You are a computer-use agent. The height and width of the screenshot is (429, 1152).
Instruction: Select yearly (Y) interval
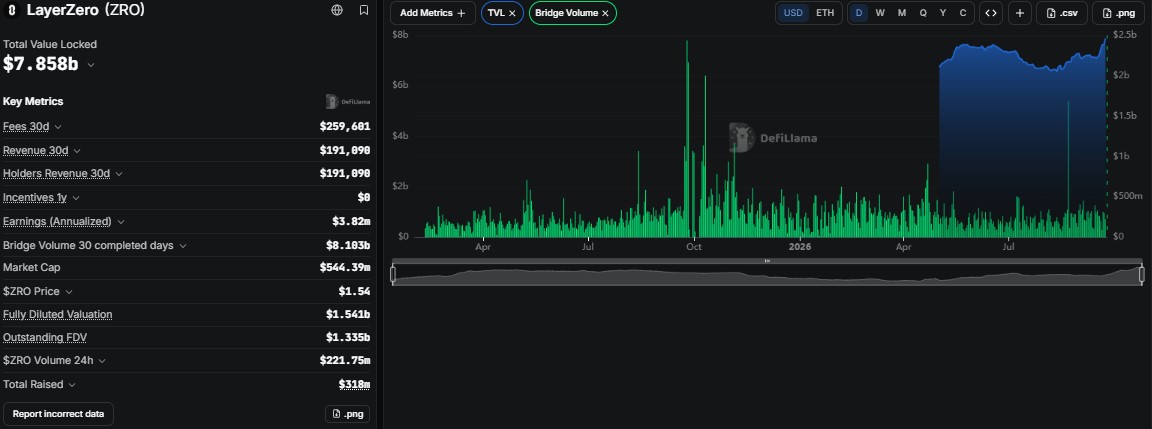pyautogui.click(x=943, y=13)
